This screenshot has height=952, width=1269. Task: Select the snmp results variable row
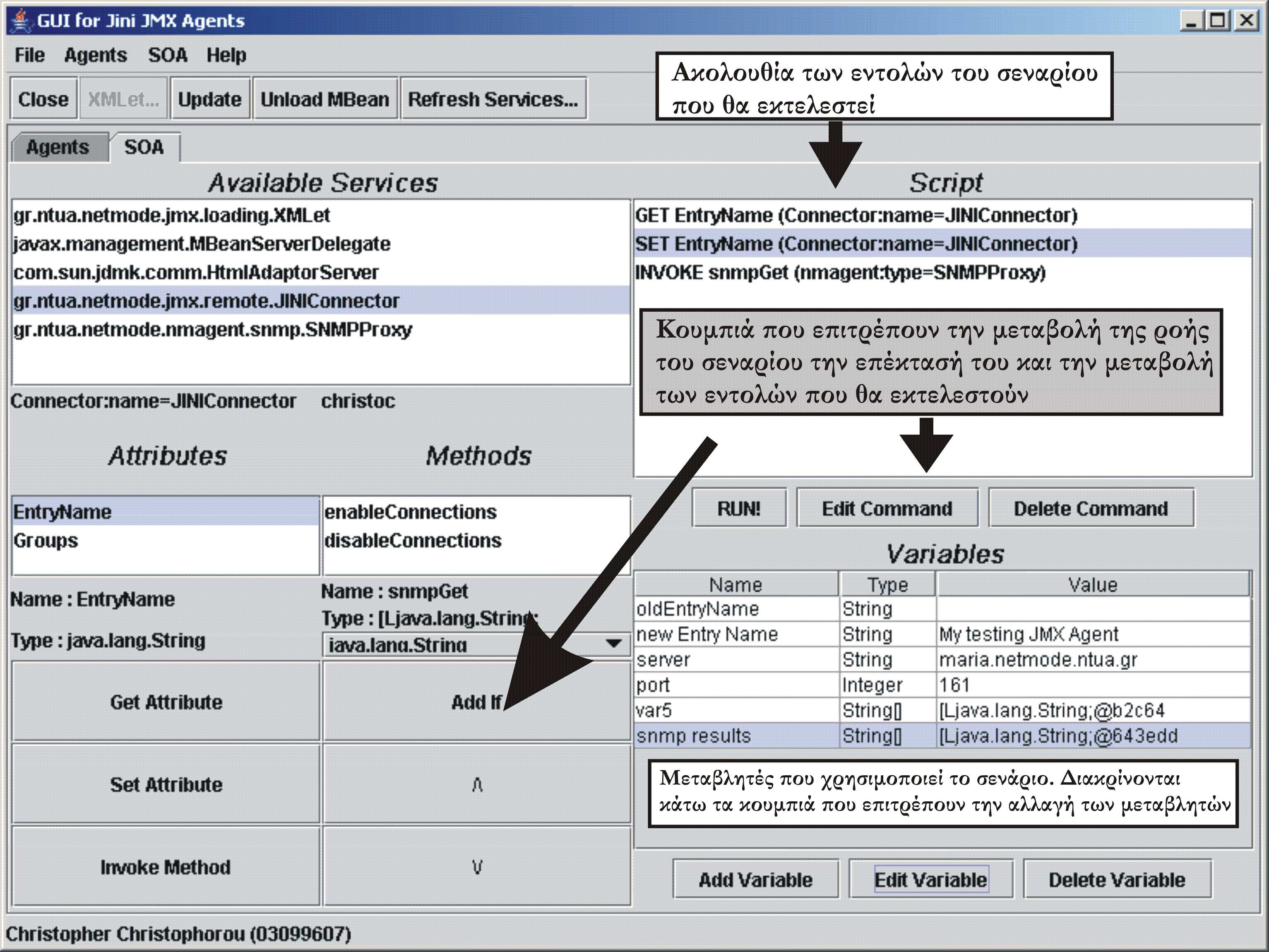click(x=942, y=736)
